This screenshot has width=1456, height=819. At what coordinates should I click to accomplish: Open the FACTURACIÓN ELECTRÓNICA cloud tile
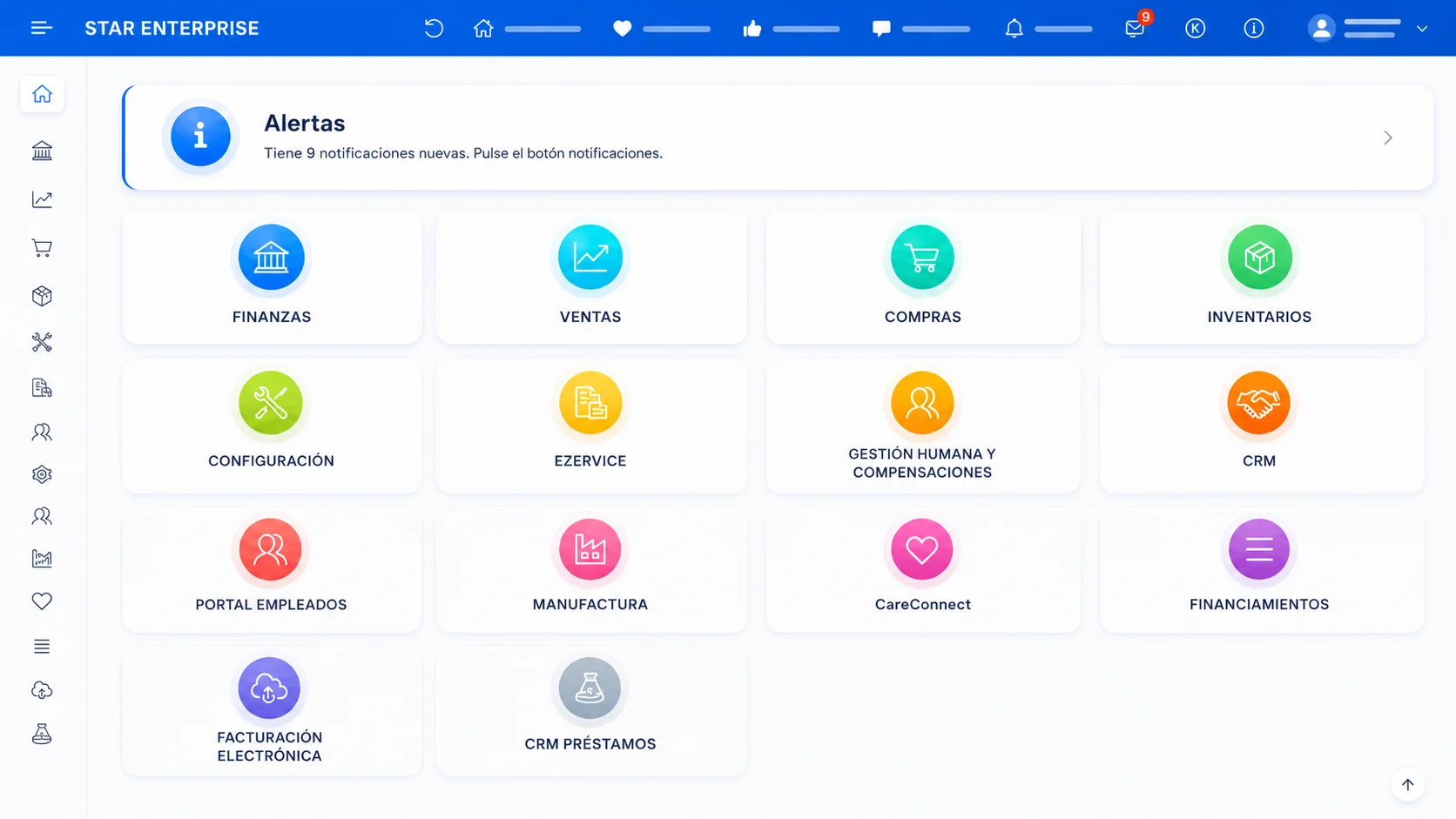[x=272, y=711]
